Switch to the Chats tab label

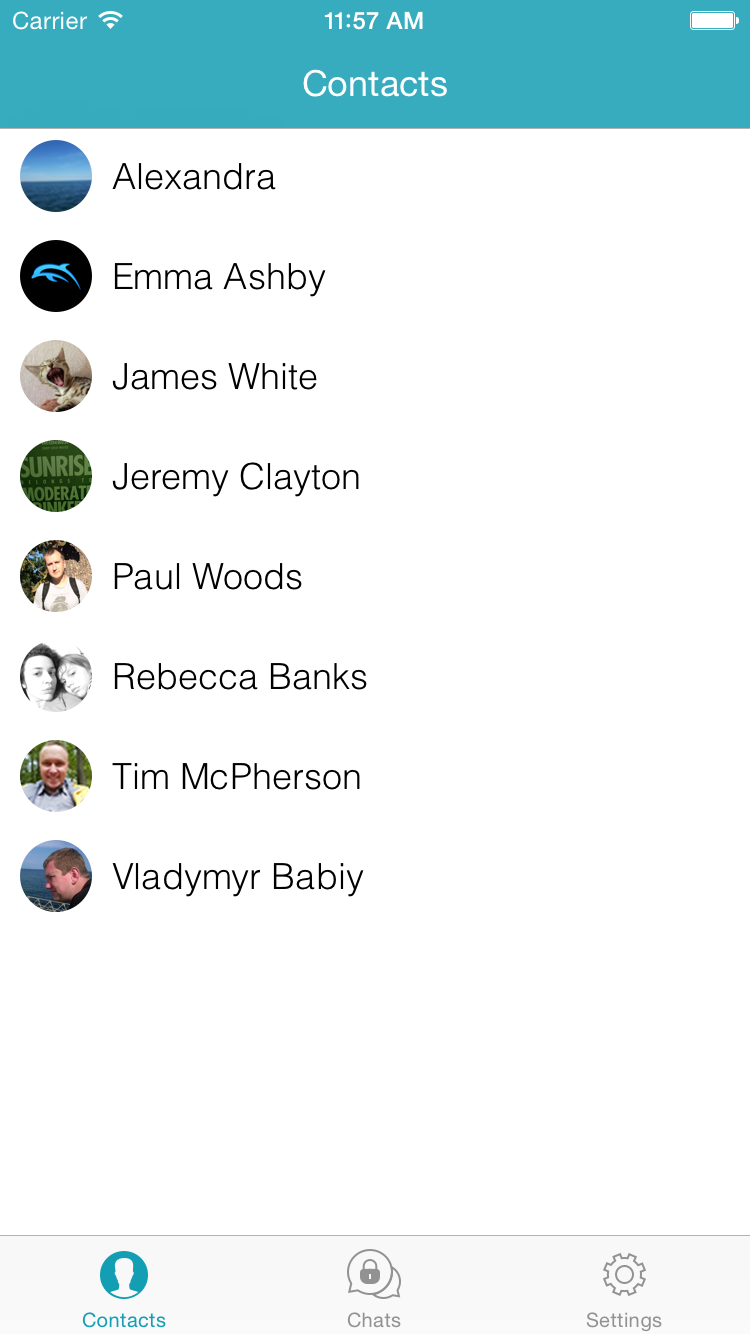[x=374, y=1320]
